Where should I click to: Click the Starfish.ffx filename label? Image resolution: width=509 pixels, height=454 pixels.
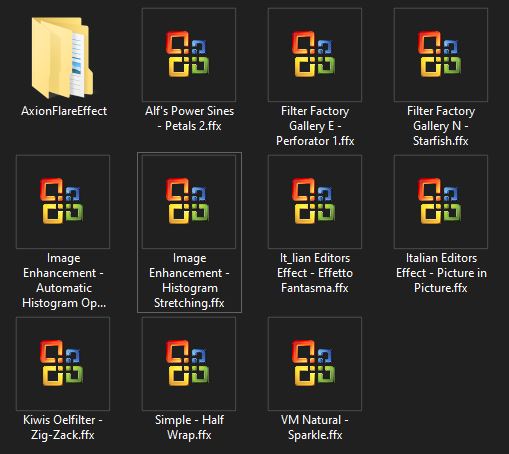pyautogui.click(x=441, y=141)
